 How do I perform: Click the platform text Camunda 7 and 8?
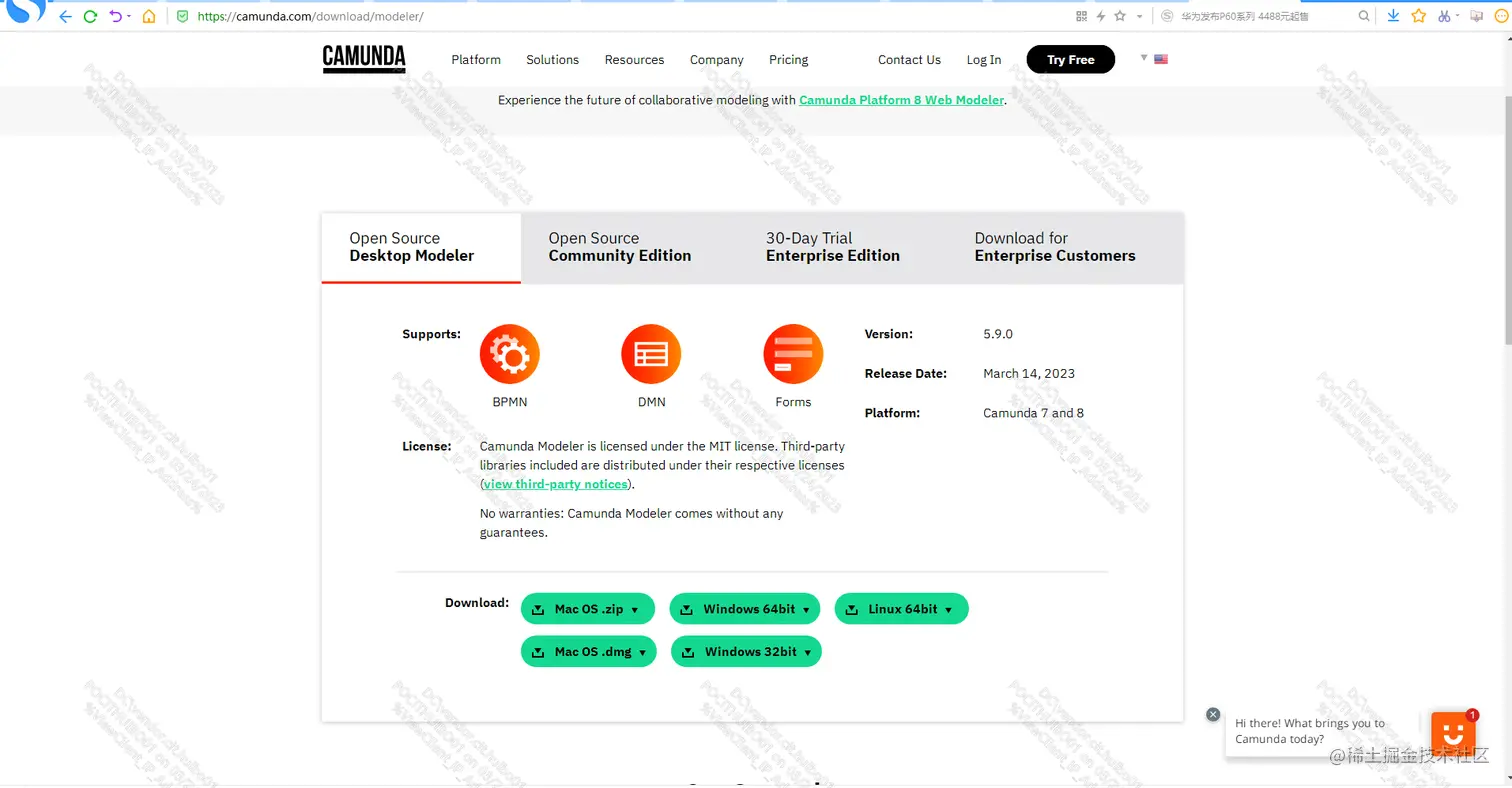tap(1033, 413)
